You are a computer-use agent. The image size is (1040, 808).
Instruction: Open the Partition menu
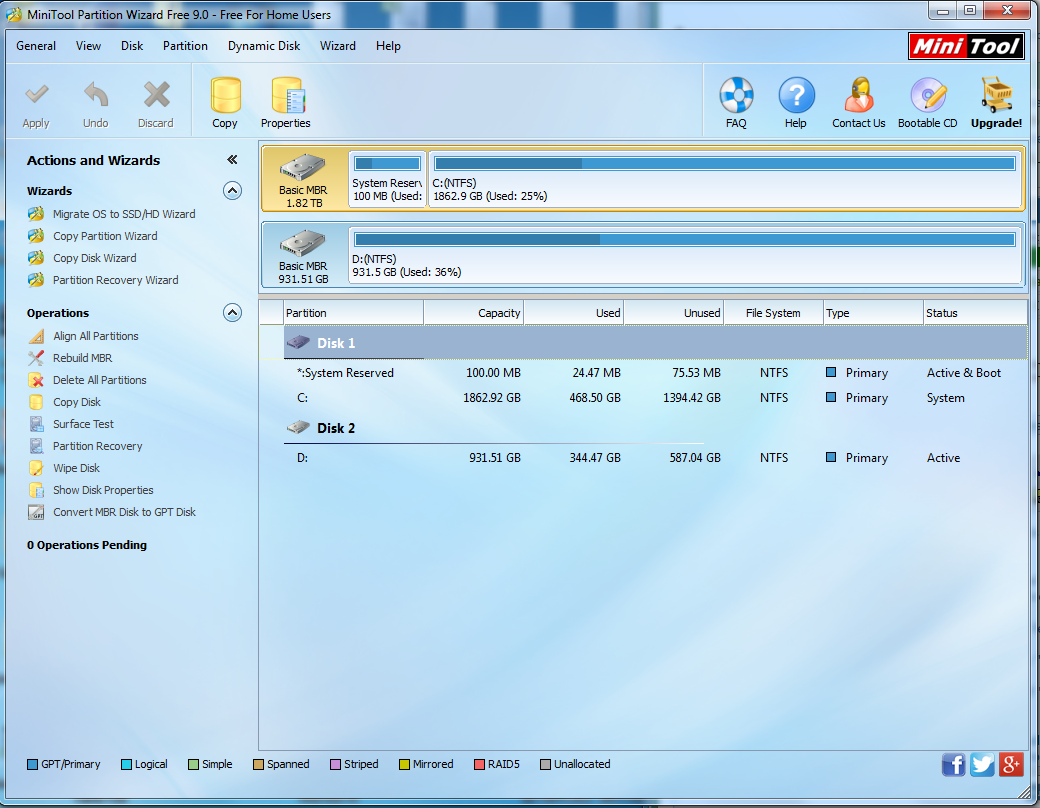pos(185,46)
